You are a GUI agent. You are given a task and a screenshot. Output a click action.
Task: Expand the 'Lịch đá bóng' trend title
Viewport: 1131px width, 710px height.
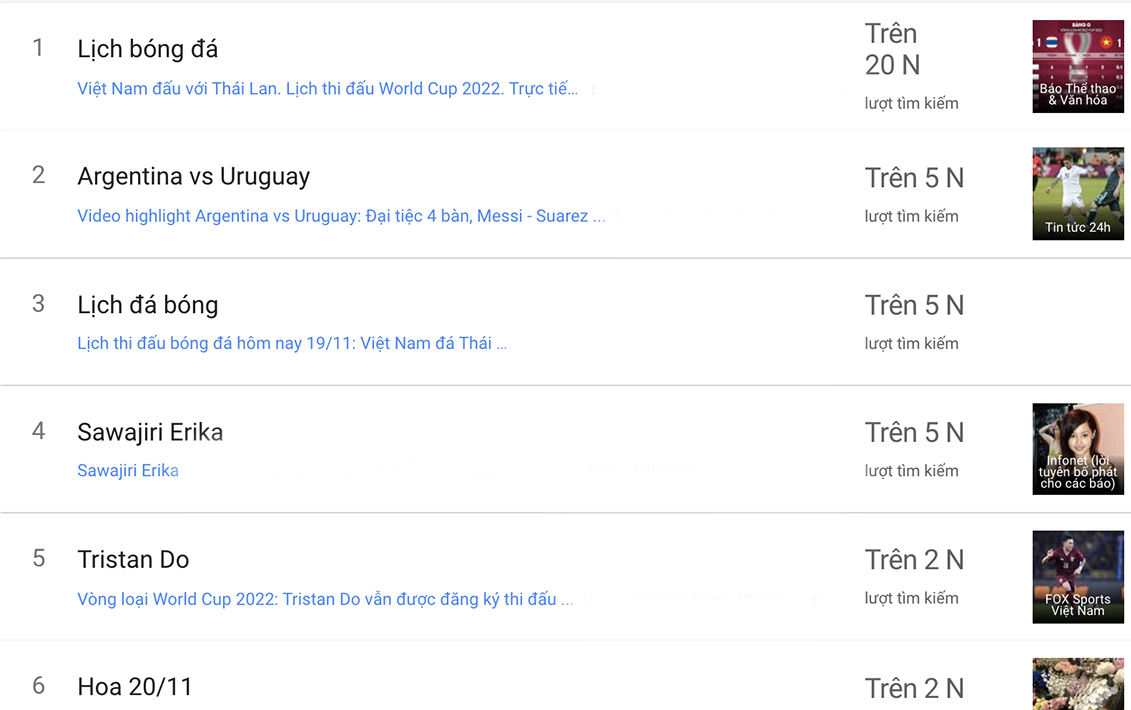147,305
